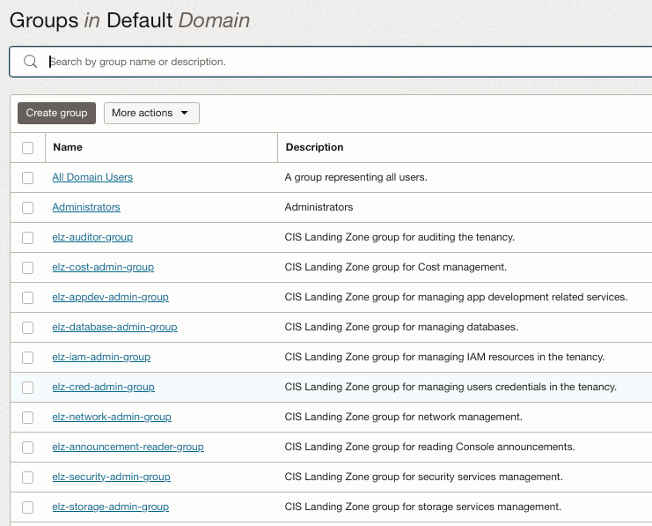
Task: Check the elz-storage-admin-group checkbox
Action: 28,508
